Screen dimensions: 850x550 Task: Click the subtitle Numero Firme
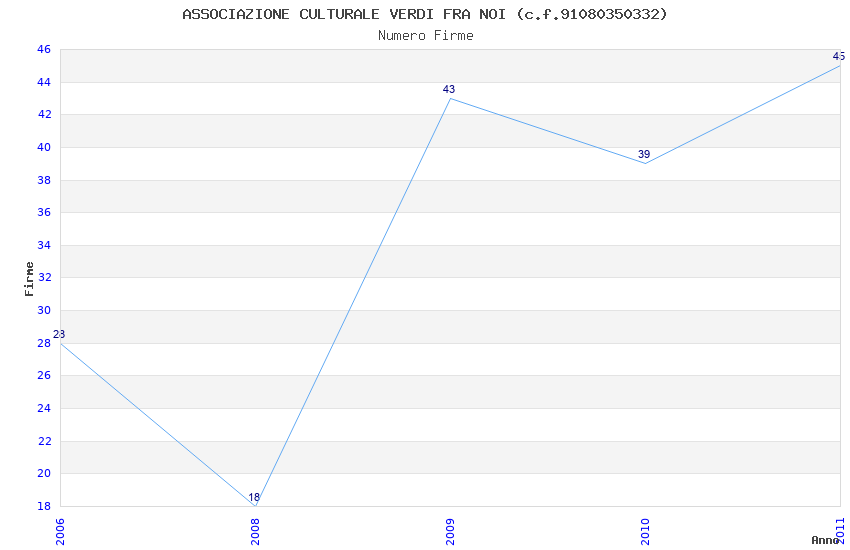point(426,36)
